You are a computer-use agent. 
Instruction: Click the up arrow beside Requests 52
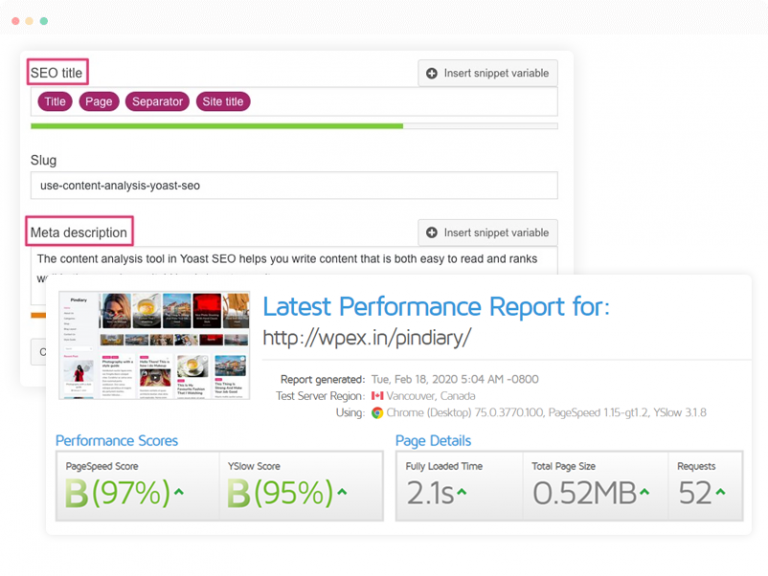click(720, 492)
